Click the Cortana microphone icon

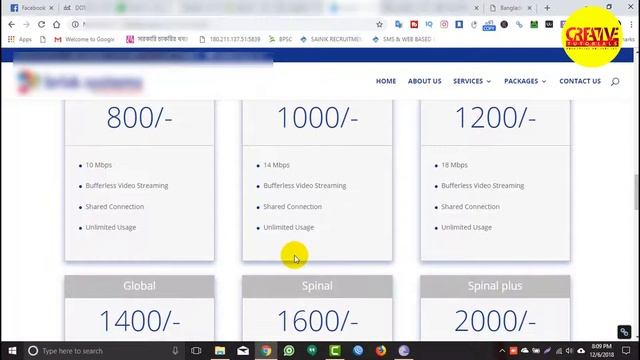click(x=175, y=351)
